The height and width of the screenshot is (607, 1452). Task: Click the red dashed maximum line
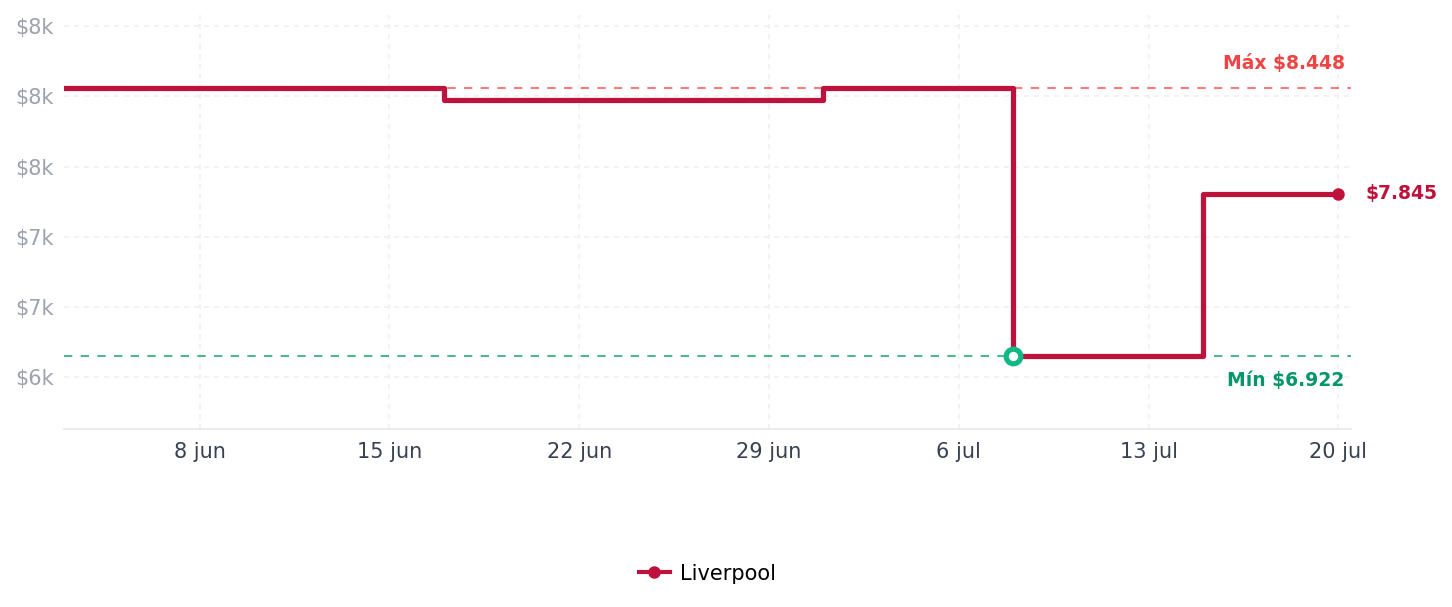(1180, 88)
